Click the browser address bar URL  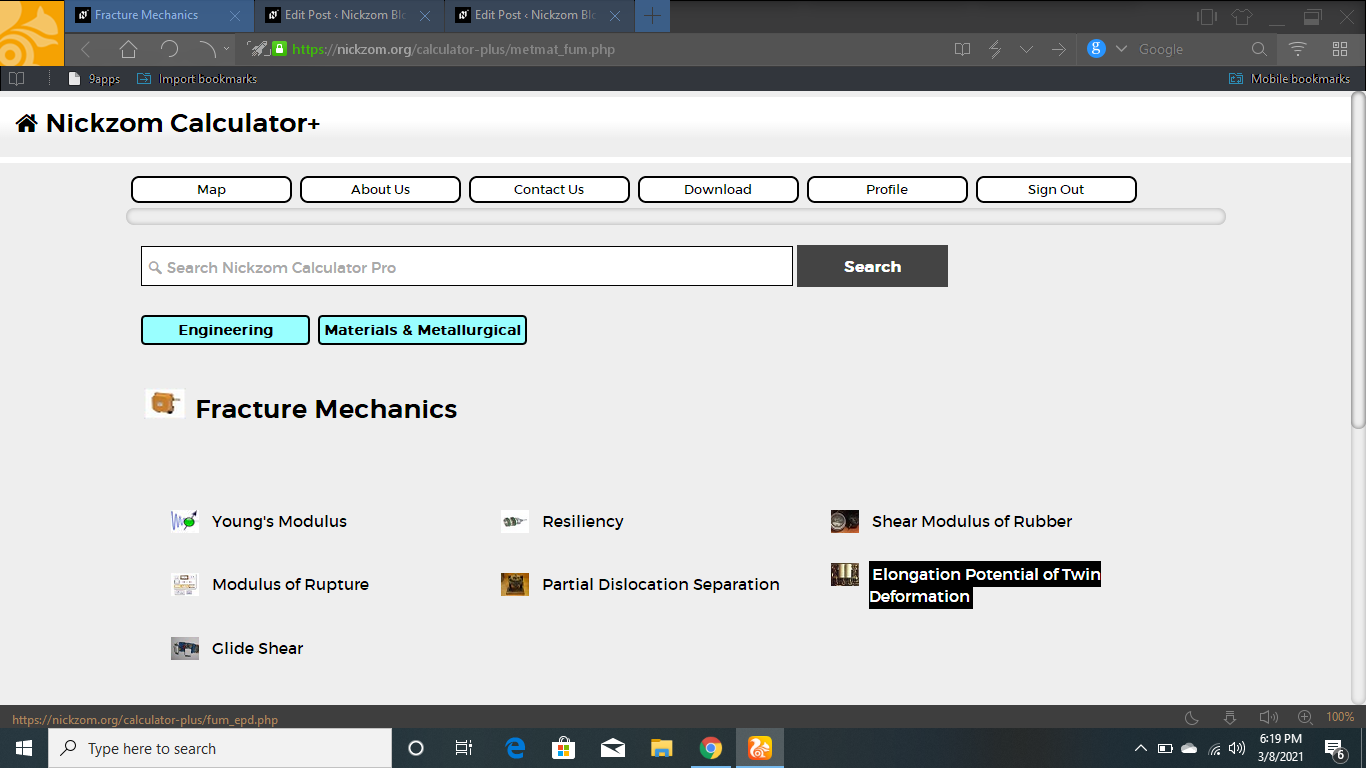point(453,49)
